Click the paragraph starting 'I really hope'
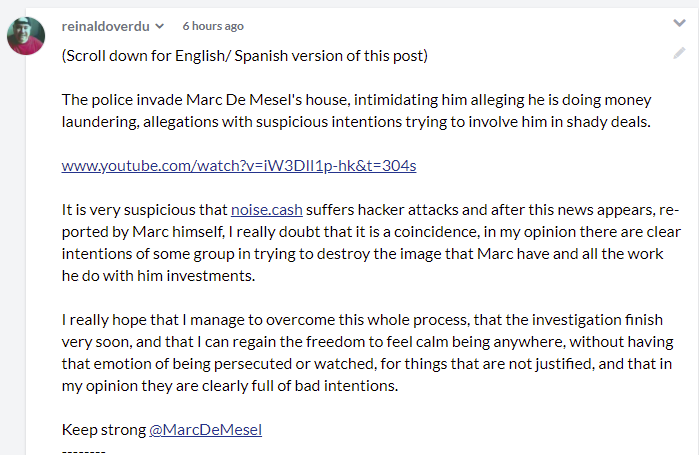Screen dimensions: 699x455 coord(368,353)
